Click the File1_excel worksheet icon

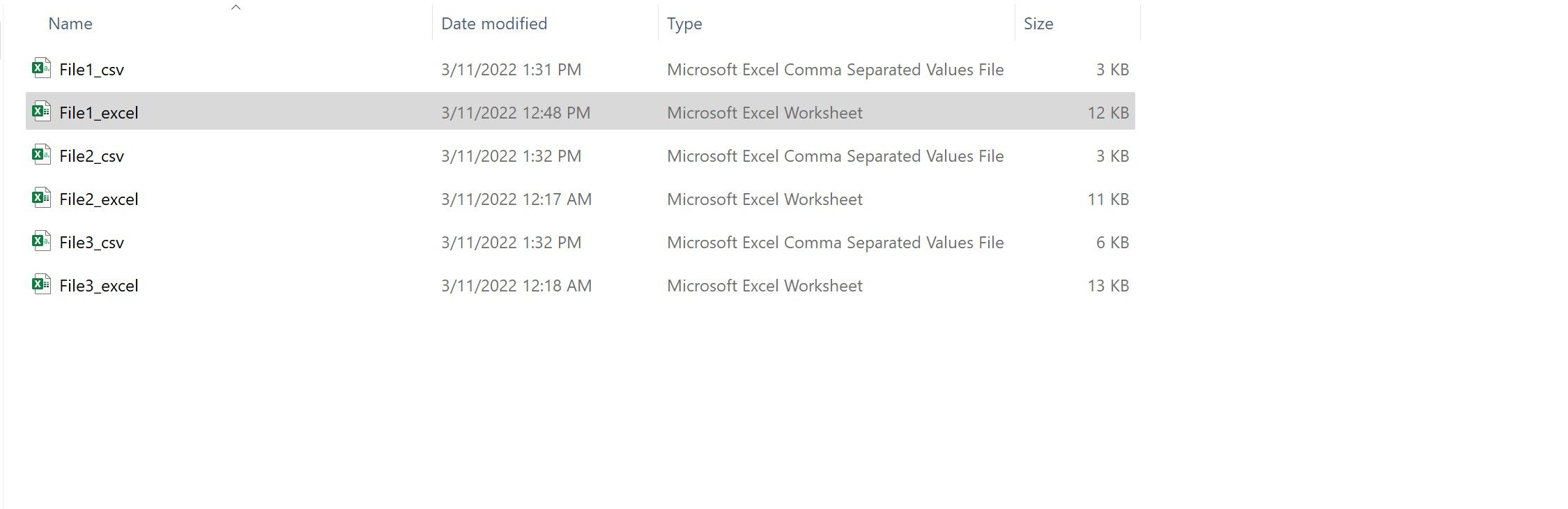click(41, 112)
